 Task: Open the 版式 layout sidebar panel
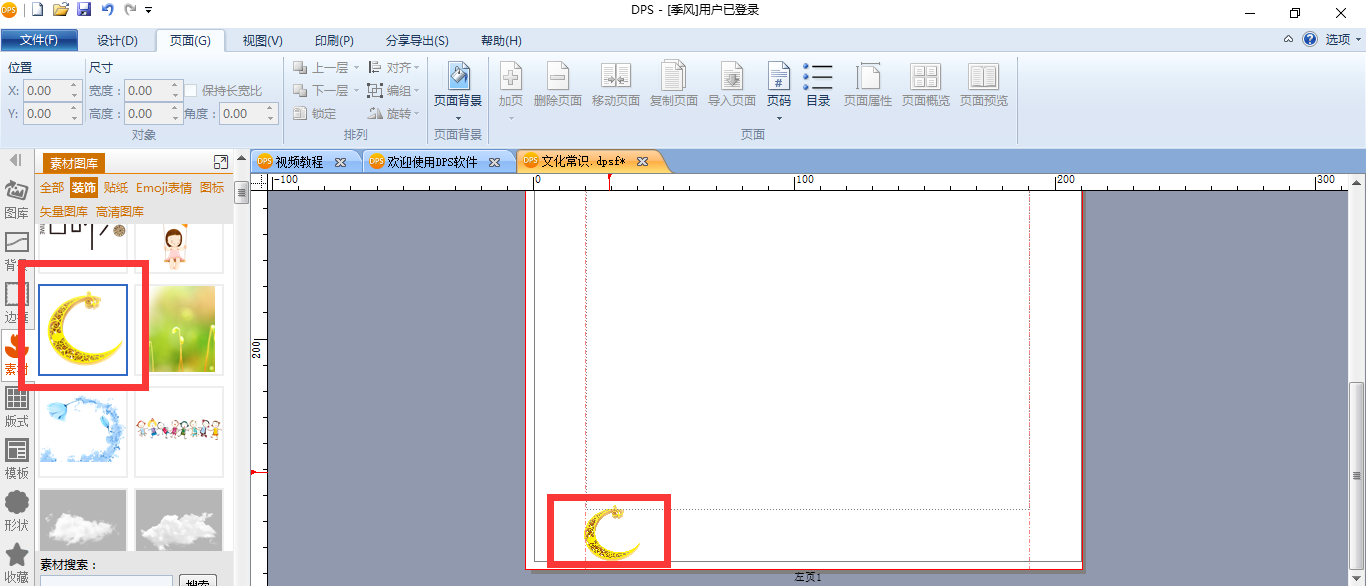click(x=16, y=406)
